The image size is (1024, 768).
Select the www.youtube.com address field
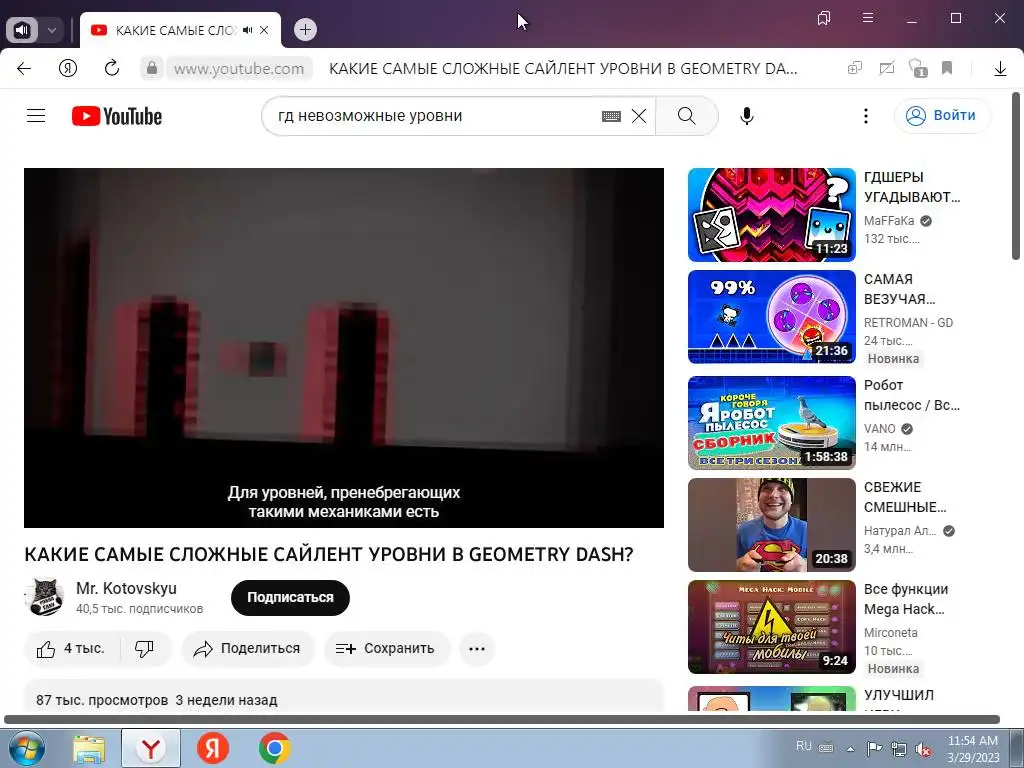[x=239, y=69]
